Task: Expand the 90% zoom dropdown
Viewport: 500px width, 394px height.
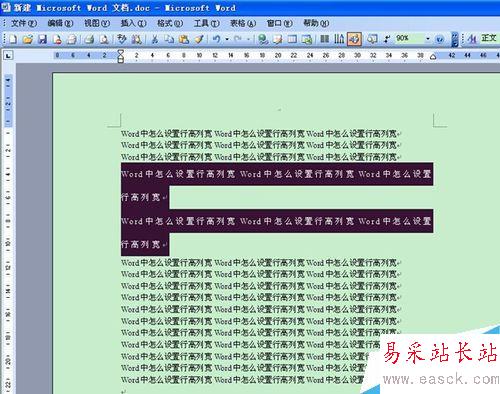Action: coord(428,39)
